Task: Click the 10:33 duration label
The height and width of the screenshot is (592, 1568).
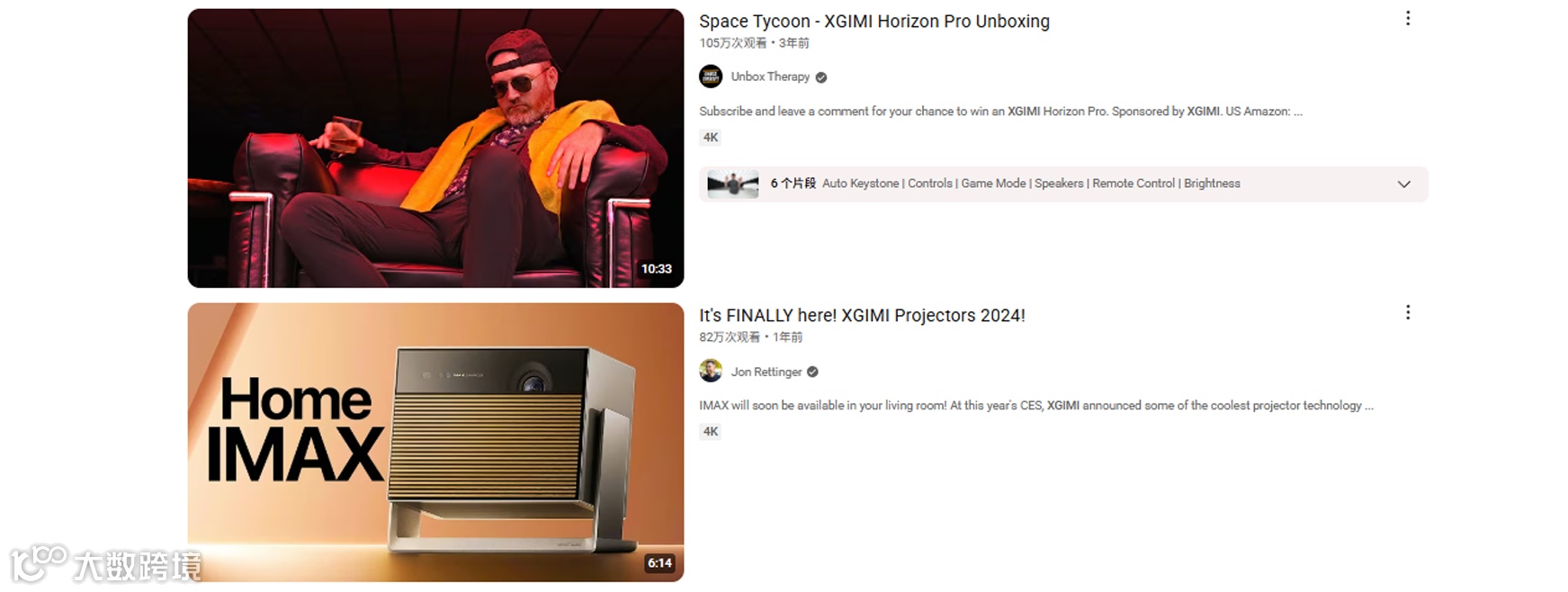Action: pyautogui.click(x=657, y=269)
